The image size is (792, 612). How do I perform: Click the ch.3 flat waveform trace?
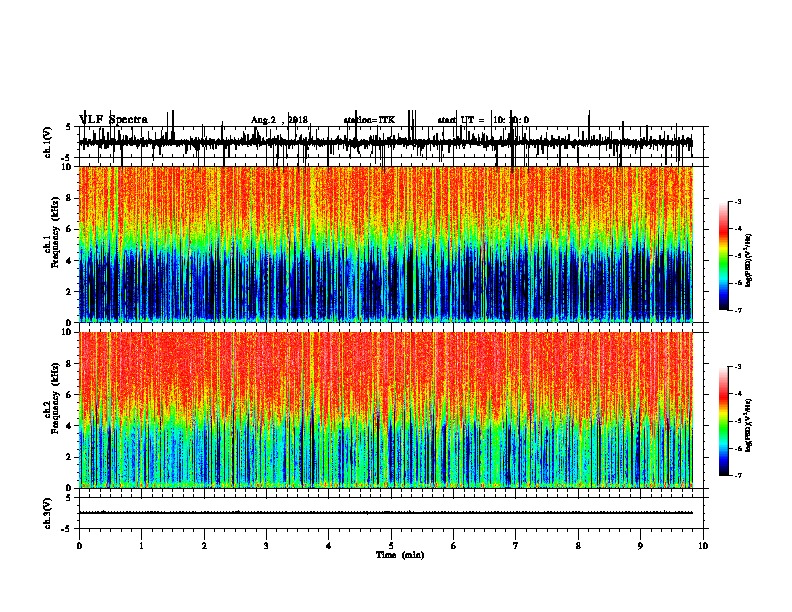tap(386, 513)
